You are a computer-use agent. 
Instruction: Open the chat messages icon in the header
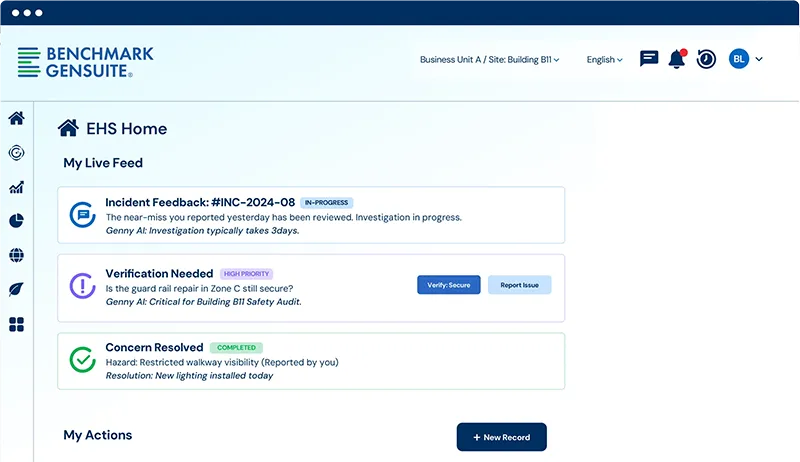pos(649,59)
